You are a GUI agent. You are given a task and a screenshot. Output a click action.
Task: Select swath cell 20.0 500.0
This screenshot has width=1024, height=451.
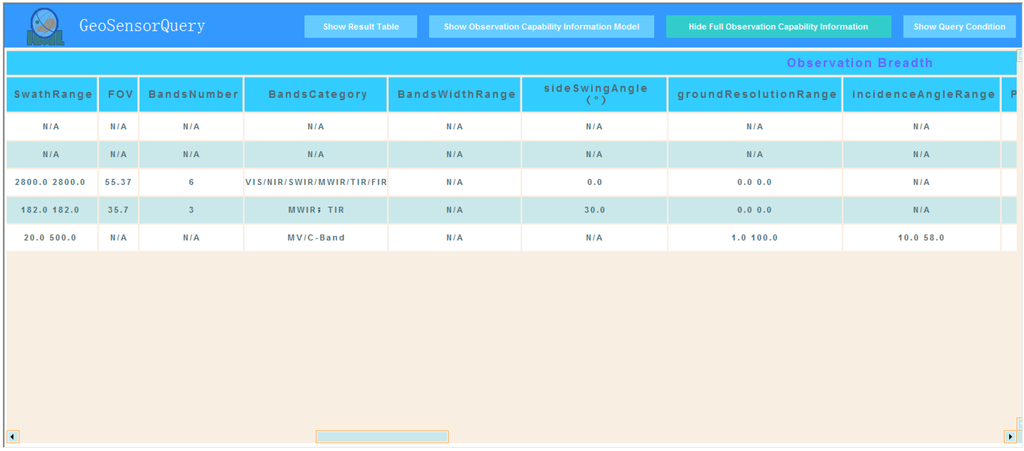pyautogui.click(x=50, y=238)
